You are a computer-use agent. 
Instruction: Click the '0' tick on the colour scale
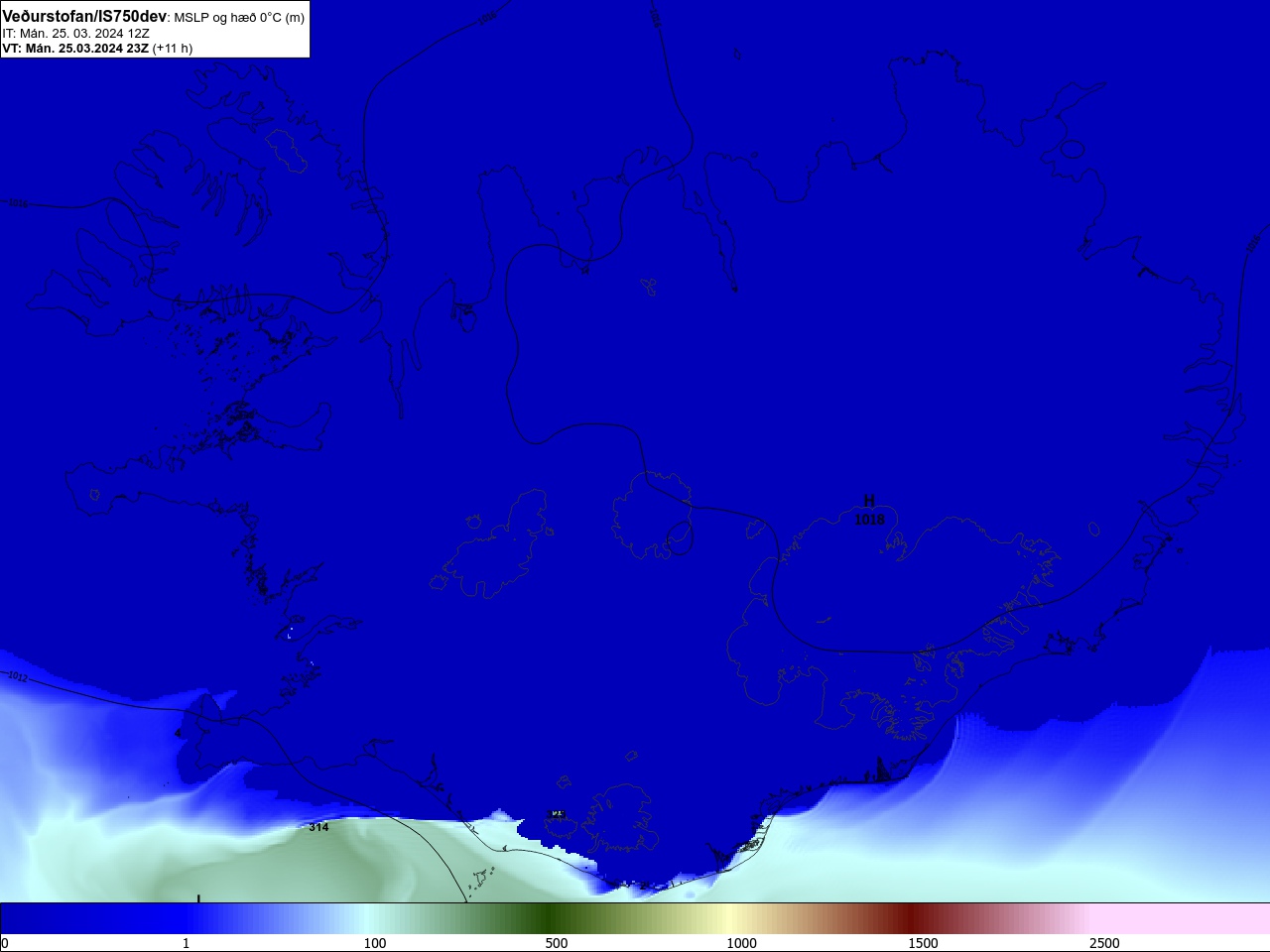pos(5,943)
